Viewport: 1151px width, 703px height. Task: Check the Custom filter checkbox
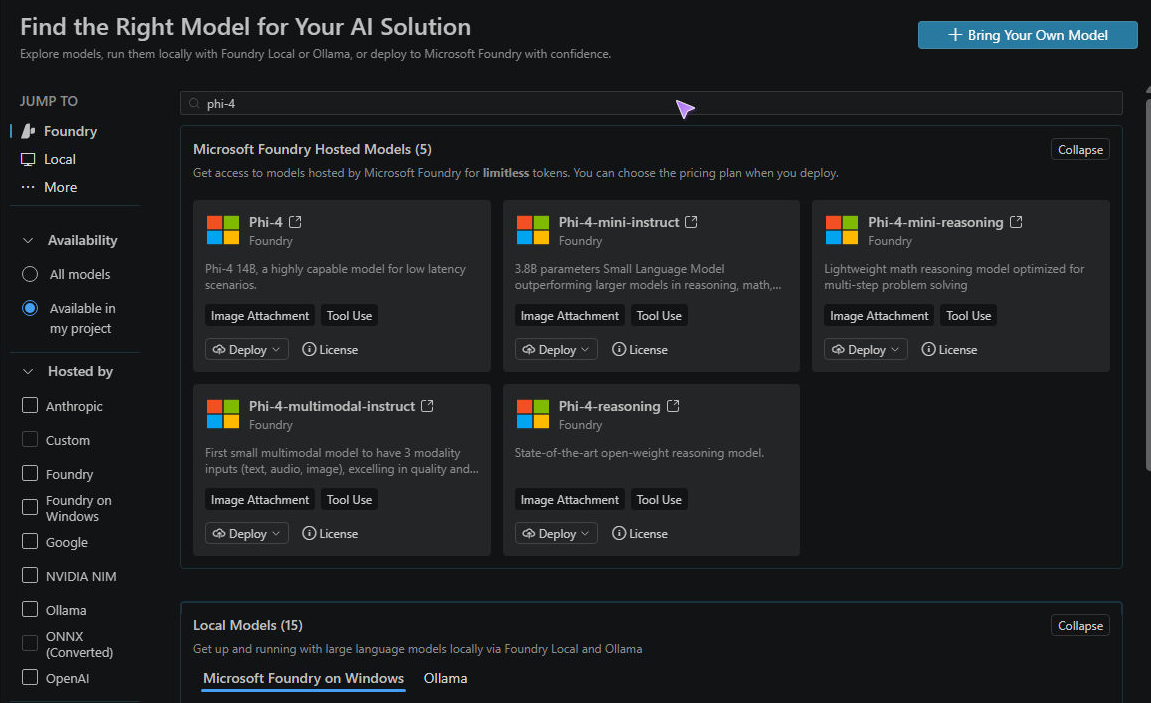30,439
